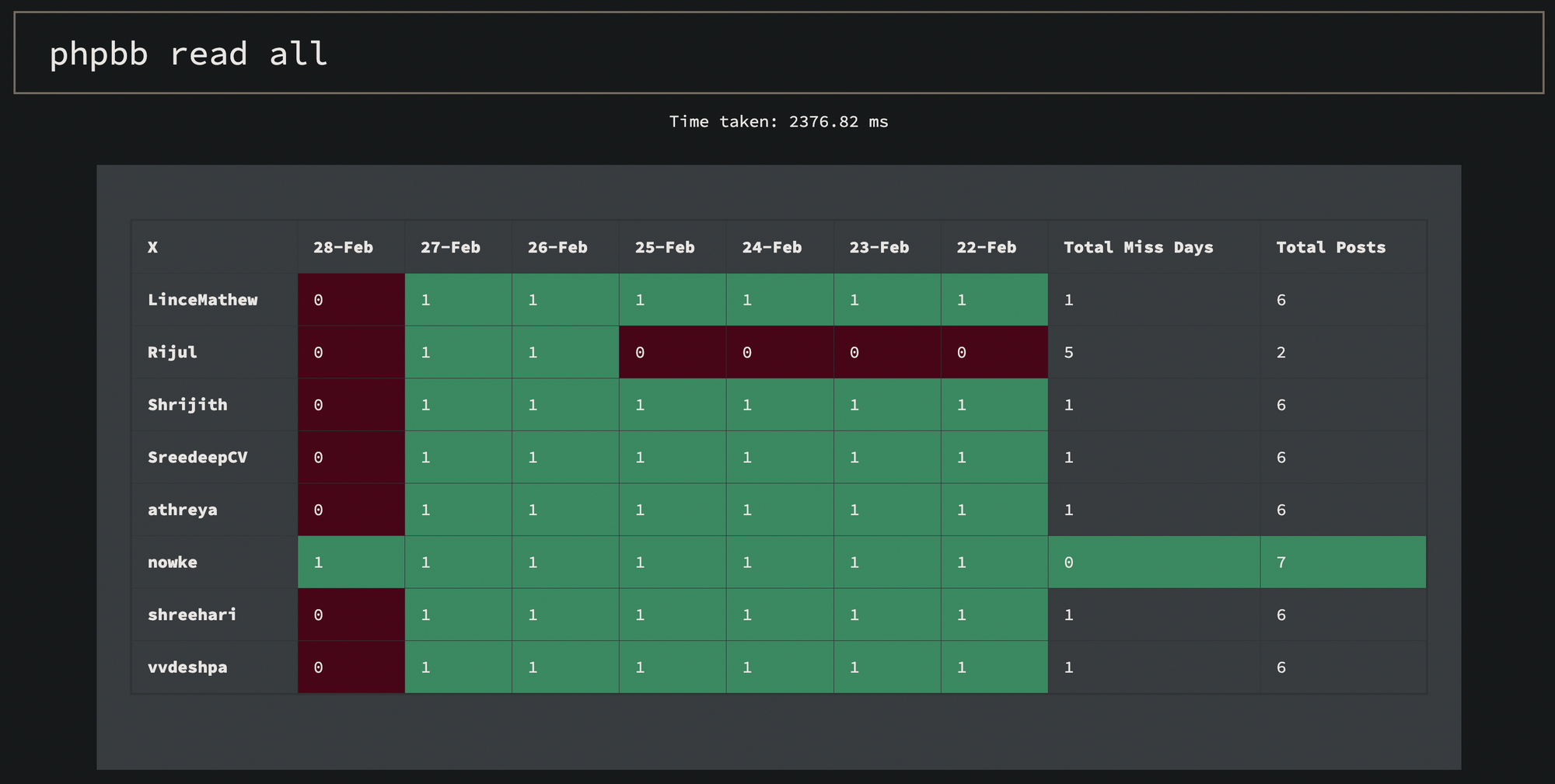1555x784 pixels.
Task: Click Rijul's 24-Feb zero cell
Action: click(781, 352)
